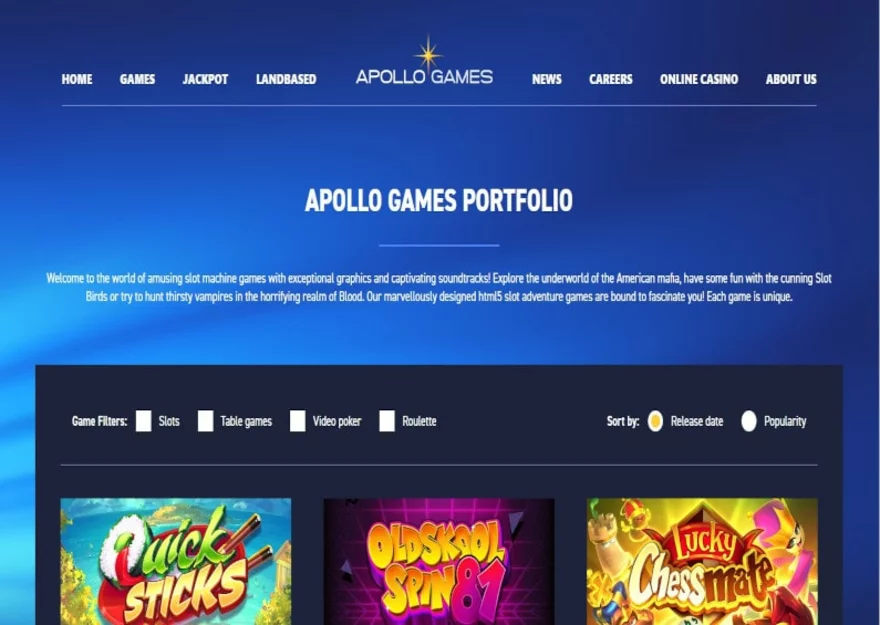Check the Table games filter
The width and height of the screenshot is (880, 625).
pyautogui.click(x=205, y=421)
